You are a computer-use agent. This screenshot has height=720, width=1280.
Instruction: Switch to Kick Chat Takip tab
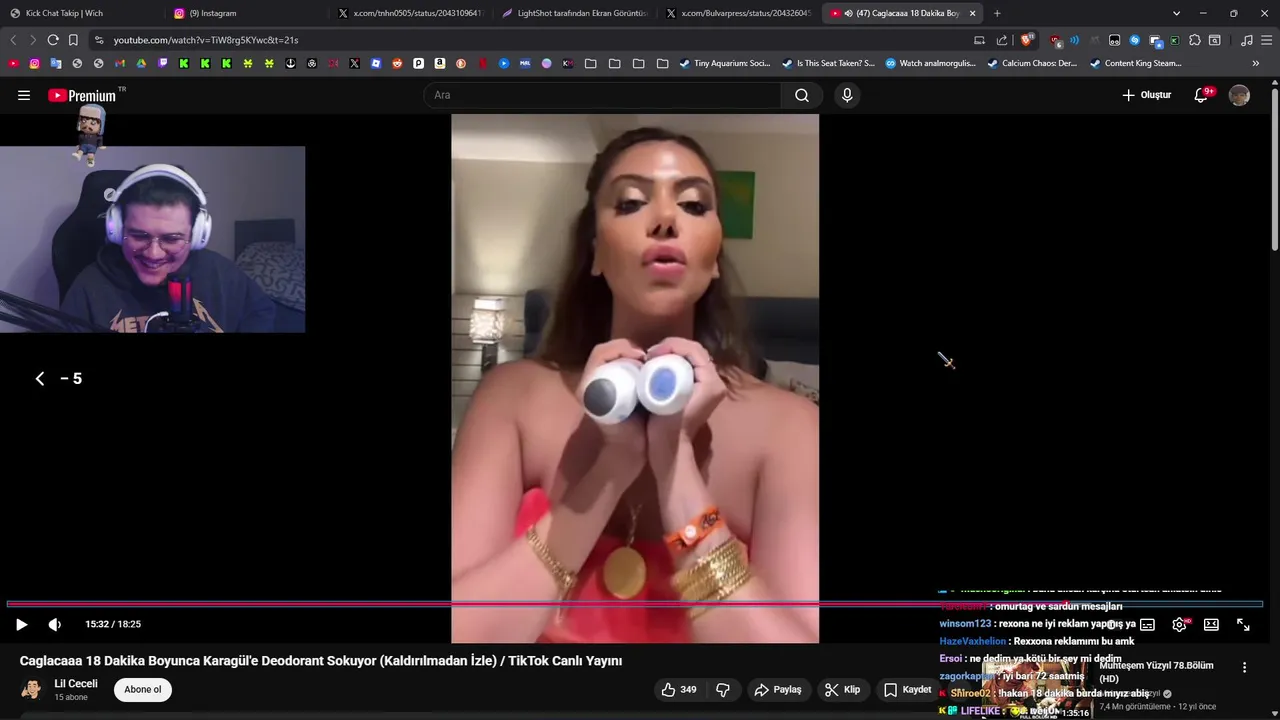(x=80, y=13)
